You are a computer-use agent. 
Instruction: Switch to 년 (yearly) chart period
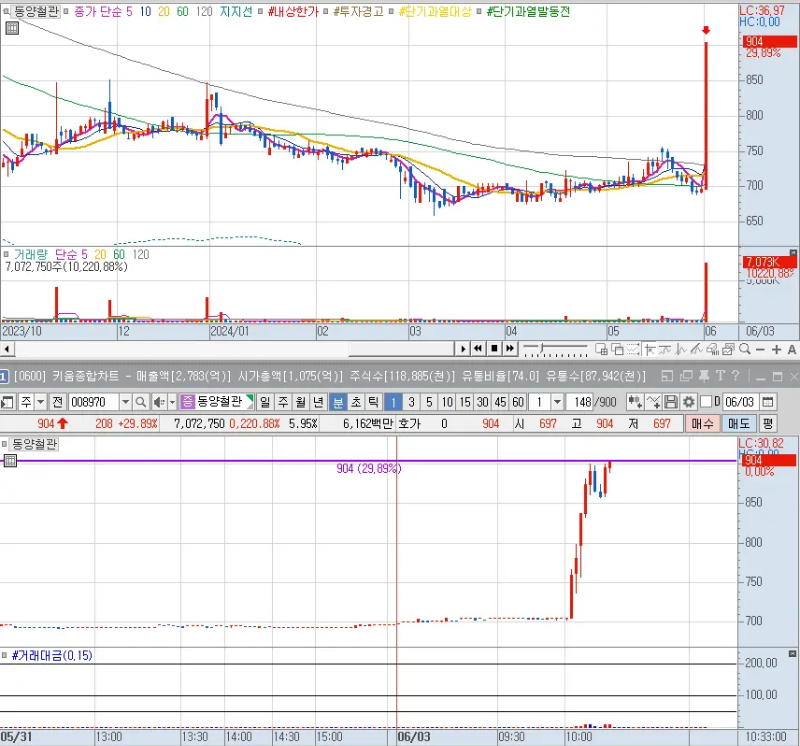click(318, 402)
